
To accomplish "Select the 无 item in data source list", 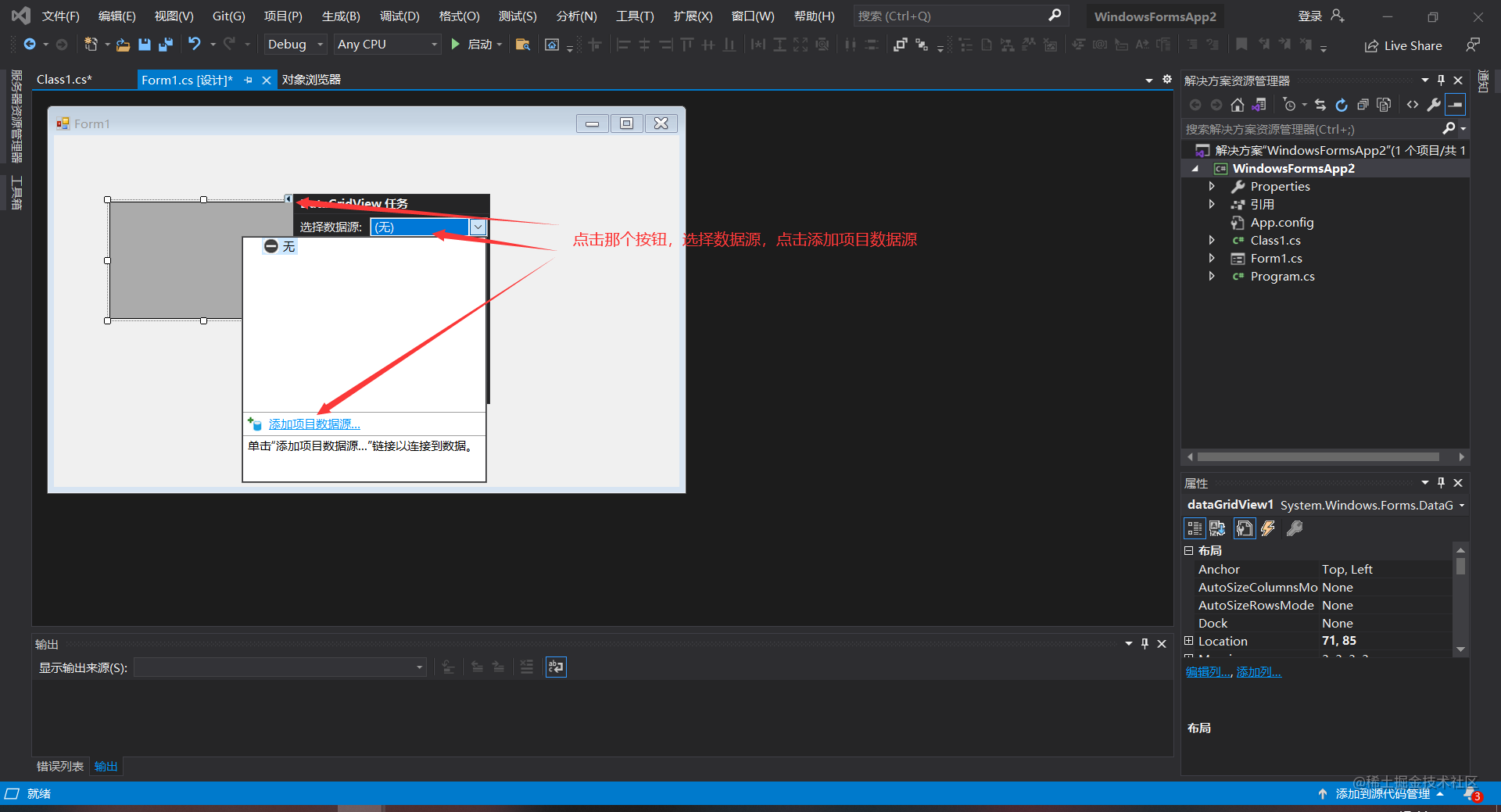I will click(x=281, y=247).
